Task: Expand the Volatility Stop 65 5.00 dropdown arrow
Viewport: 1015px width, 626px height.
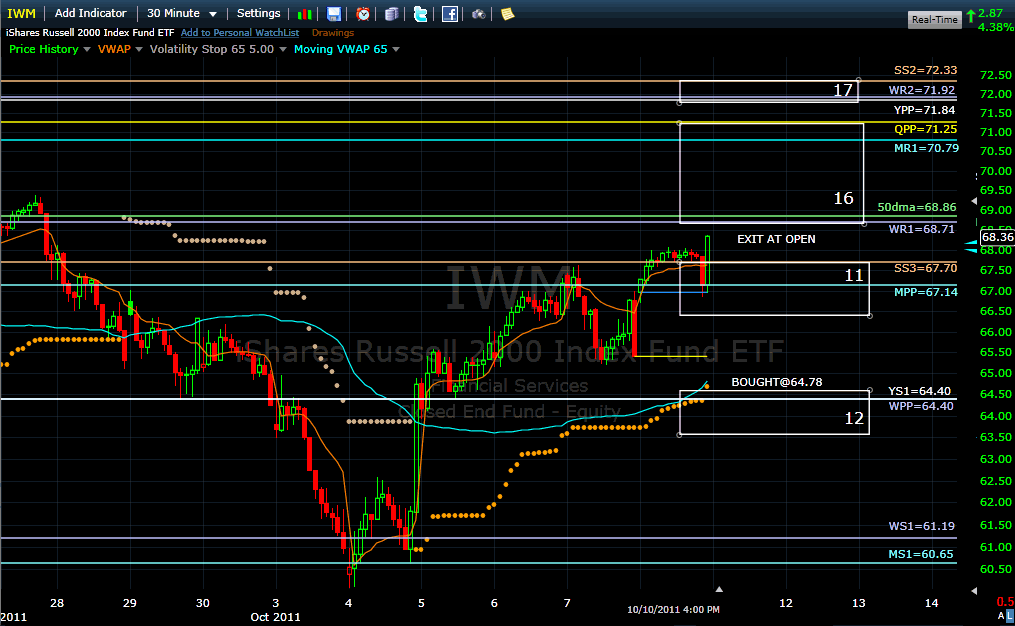Action: pos(282,49)
